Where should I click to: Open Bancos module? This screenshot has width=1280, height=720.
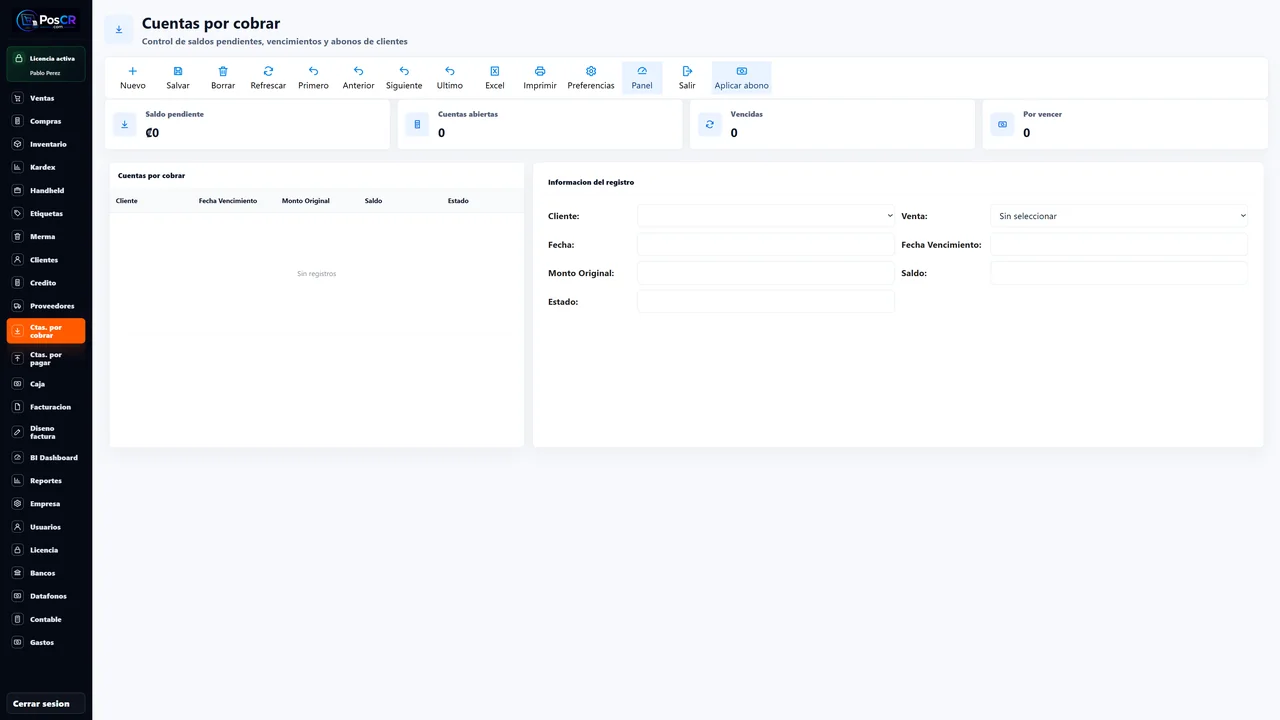click(x=46, y=573)
